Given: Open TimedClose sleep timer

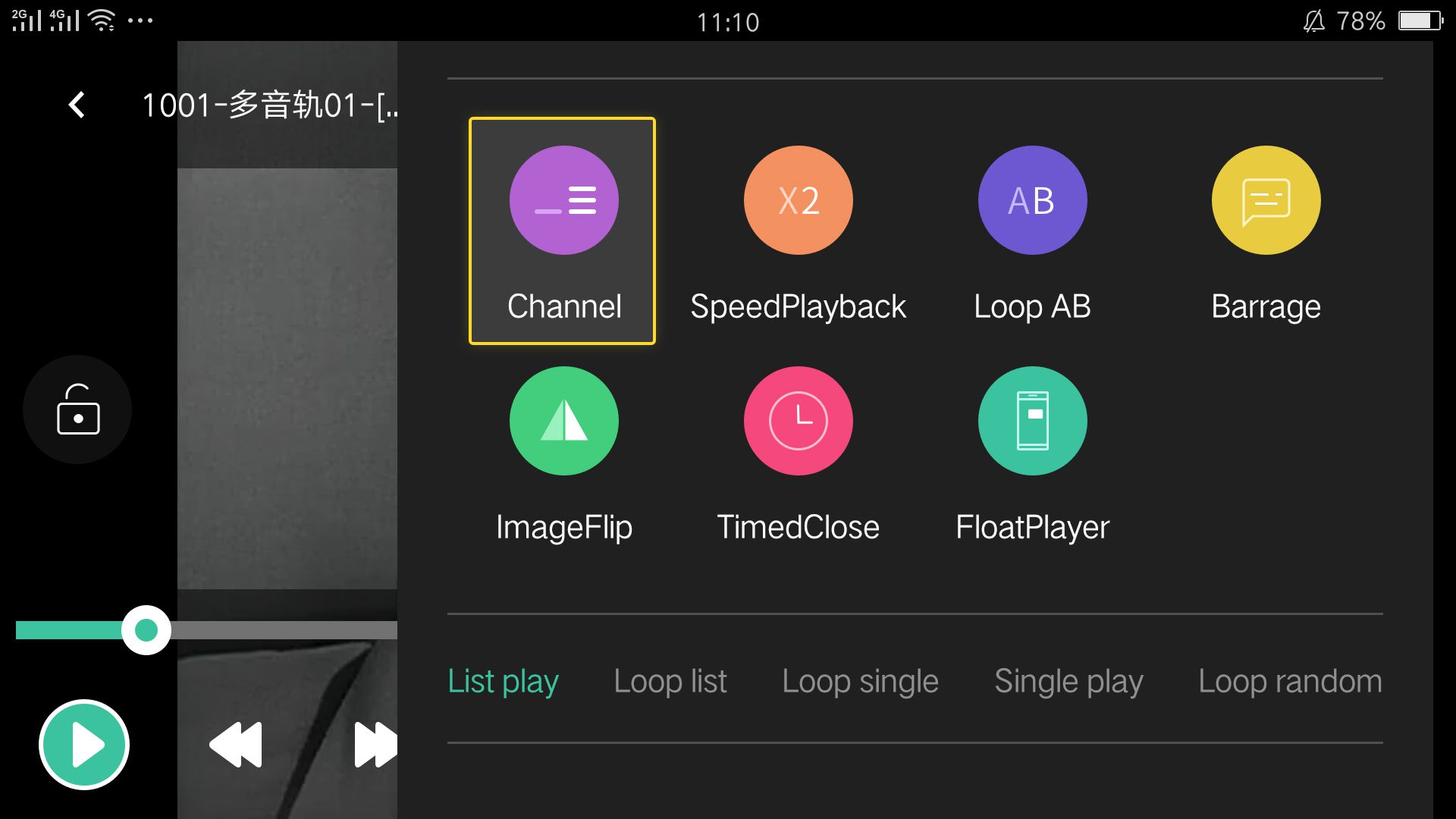Looking at the screenshot, I should coord(798,421).
